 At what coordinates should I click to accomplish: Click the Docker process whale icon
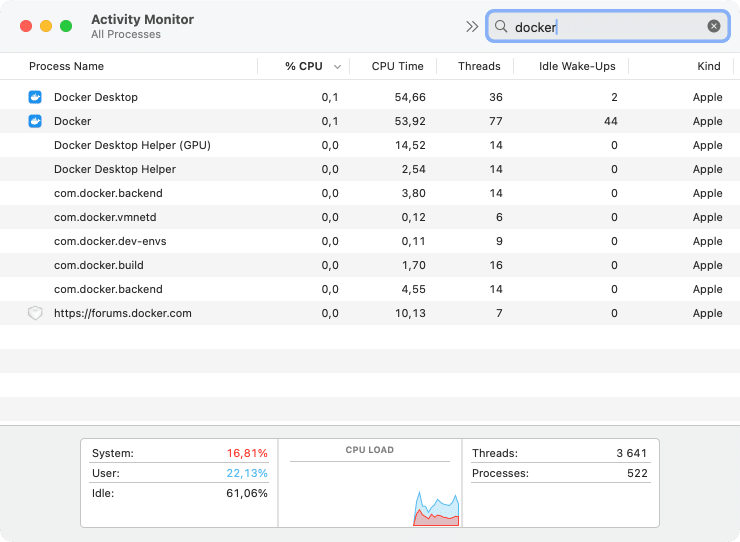35,121
